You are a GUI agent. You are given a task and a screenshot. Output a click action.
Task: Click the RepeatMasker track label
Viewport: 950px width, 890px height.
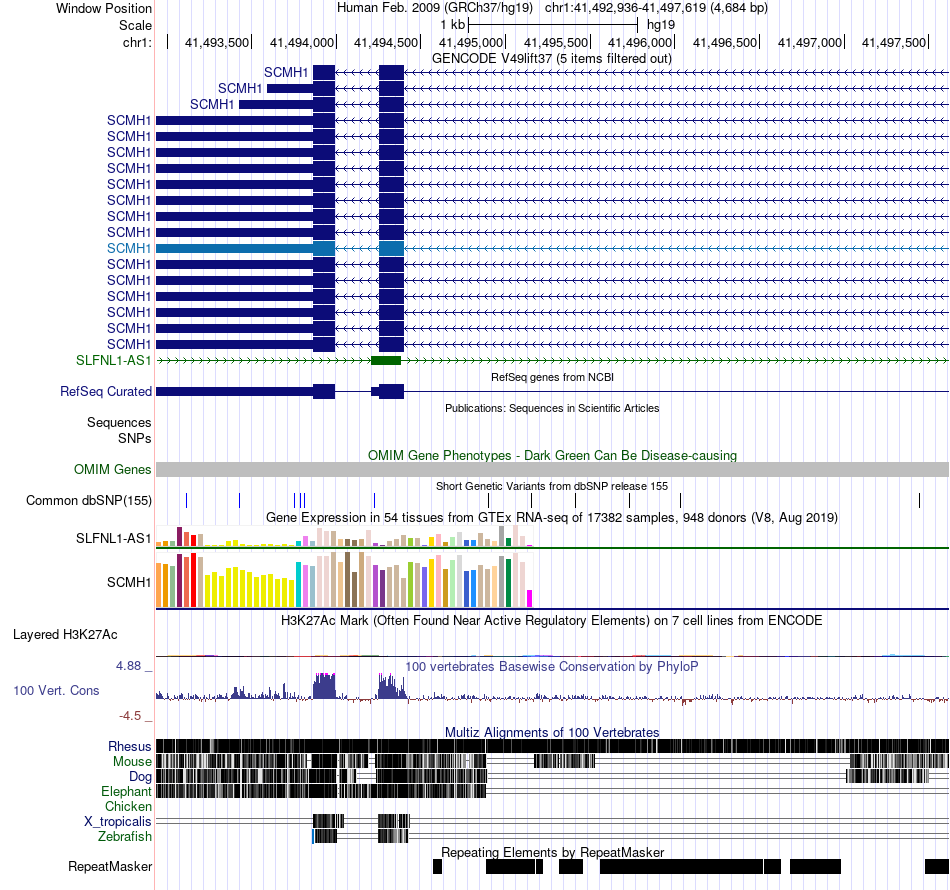pos(110,866)
